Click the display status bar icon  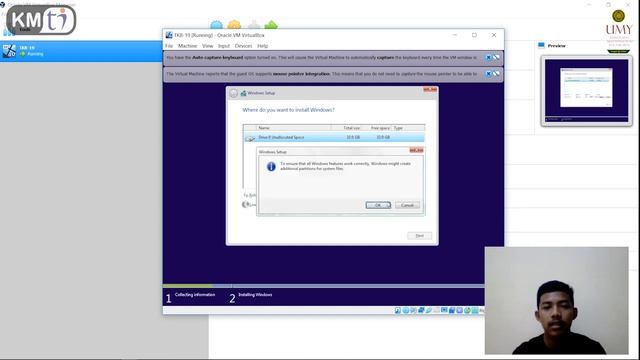(444, 311)
